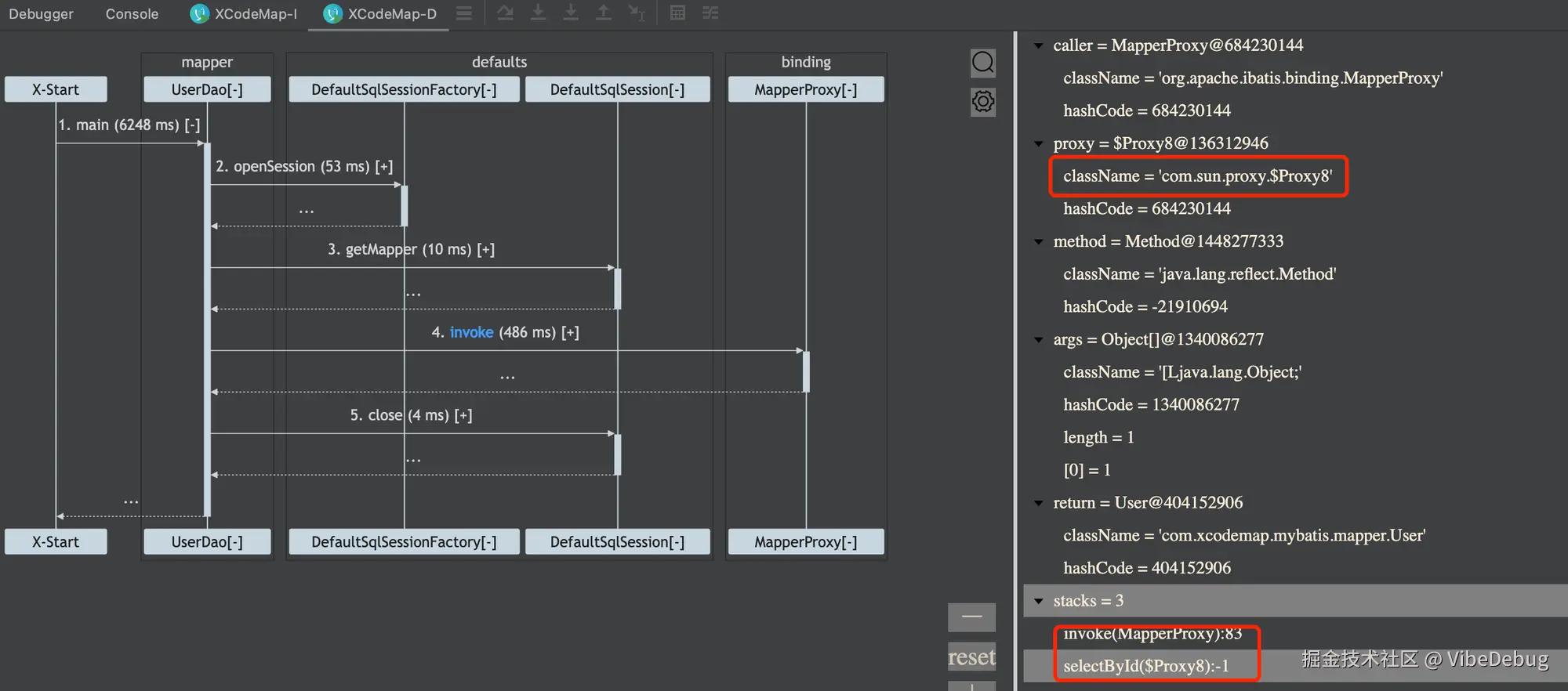Collapse the args = Object[]@1340086277 node
The height and width of the screenshot is (691, 1568).
pos(1039,340)
